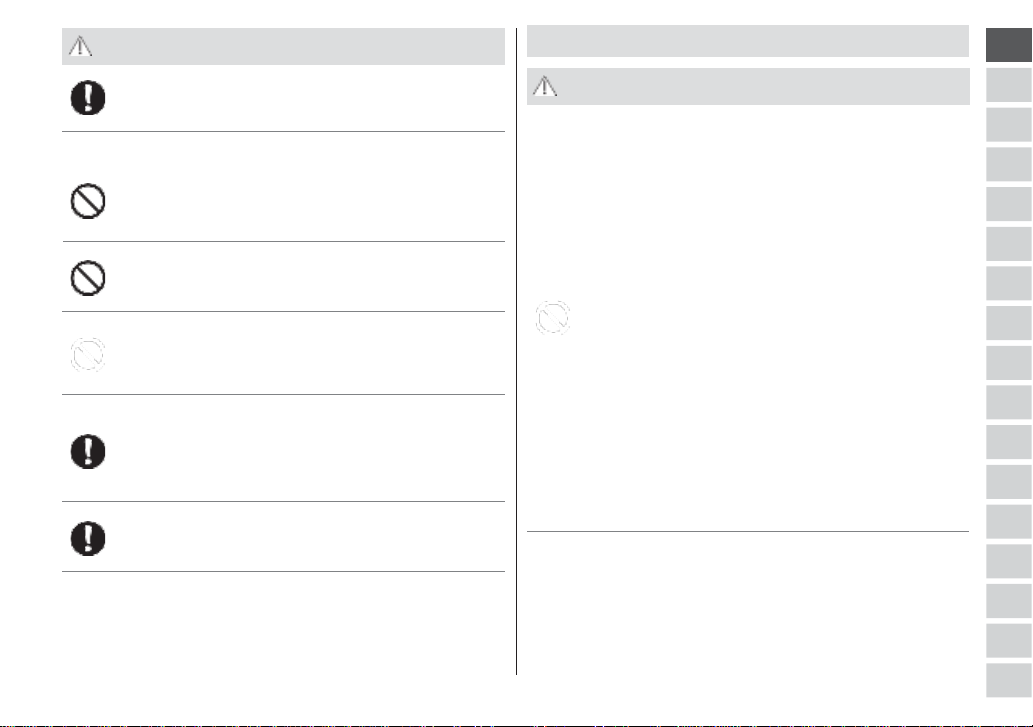The width and height of the screenshot is (1033, 727).
Task: Open second light gray tab below dark tab
Action: click(1009, 124)
